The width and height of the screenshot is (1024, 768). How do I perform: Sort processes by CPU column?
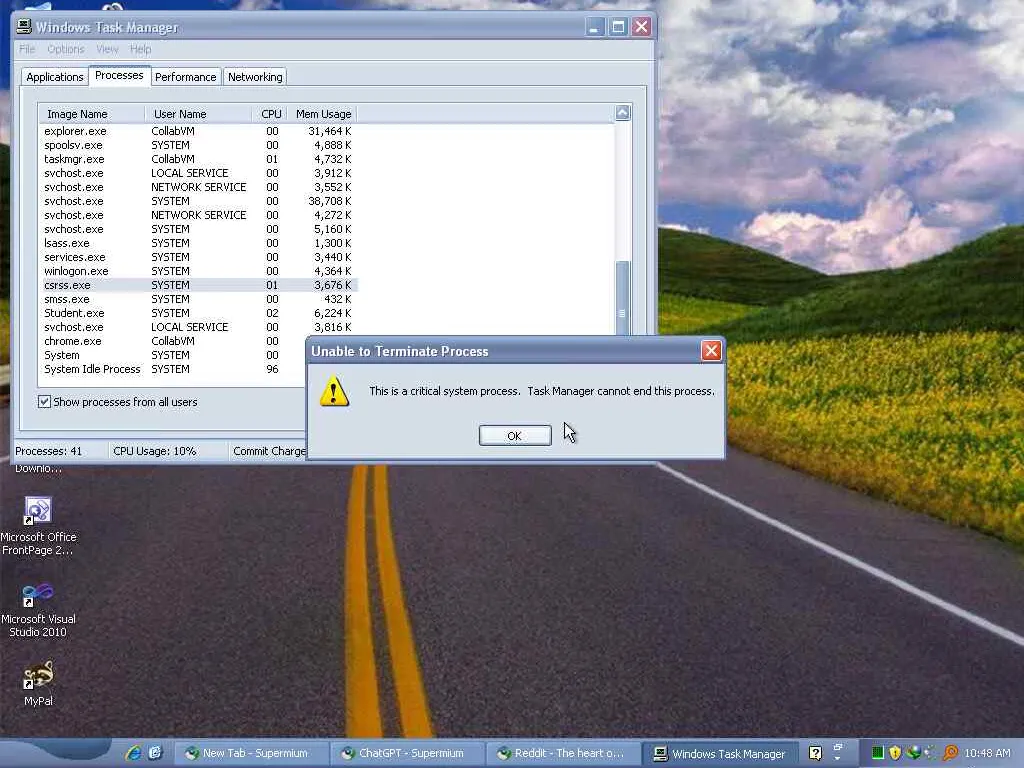pos(270,114)
